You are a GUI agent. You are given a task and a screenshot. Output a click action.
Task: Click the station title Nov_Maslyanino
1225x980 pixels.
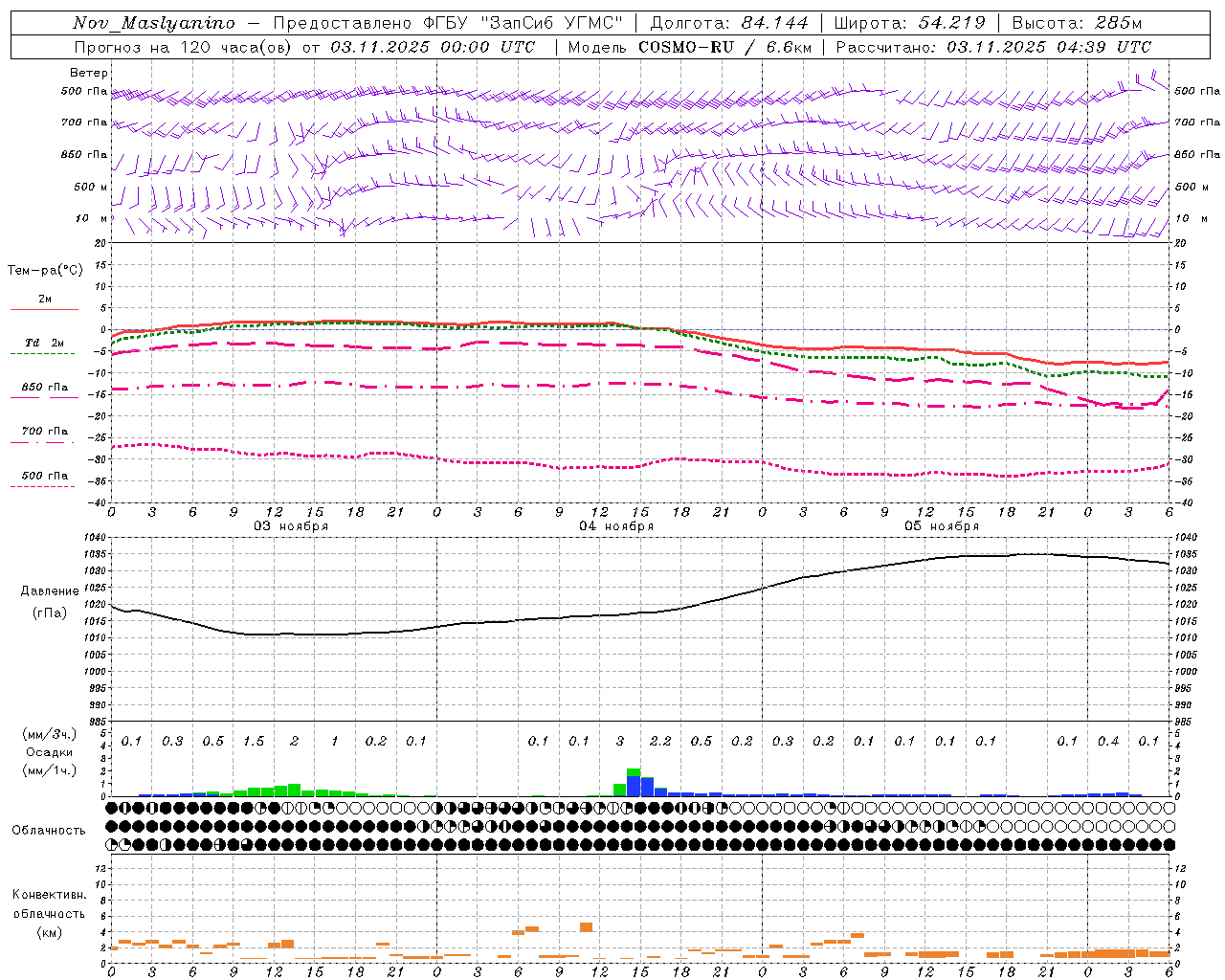click(x=154, y=23)
